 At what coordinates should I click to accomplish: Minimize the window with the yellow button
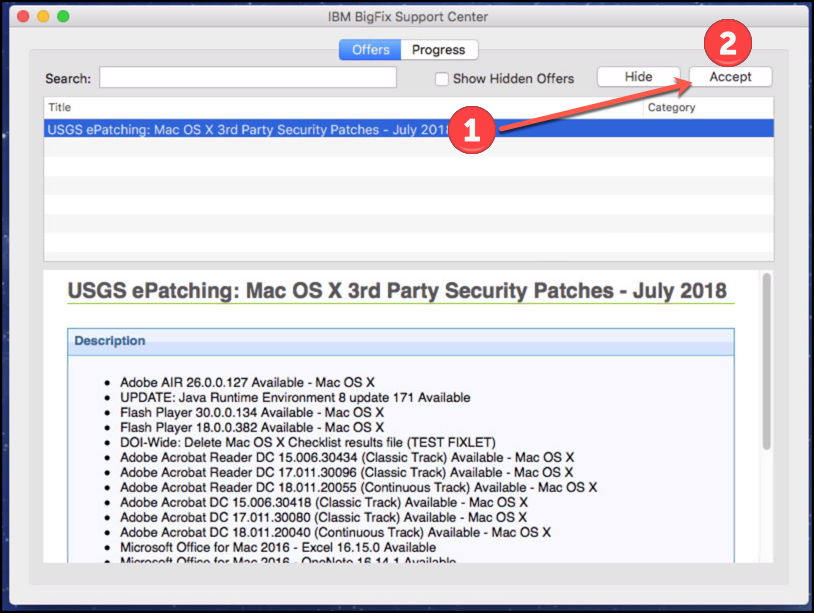[43, 16]
